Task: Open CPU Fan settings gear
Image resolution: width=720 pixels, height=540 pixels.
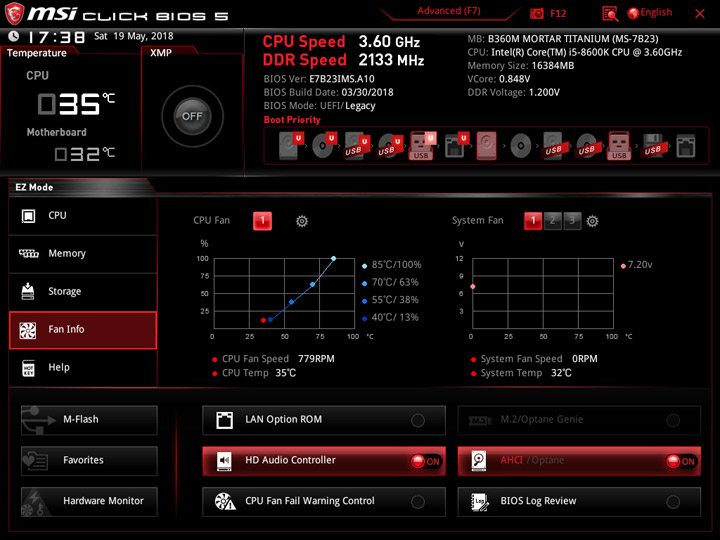Action: 302,221
